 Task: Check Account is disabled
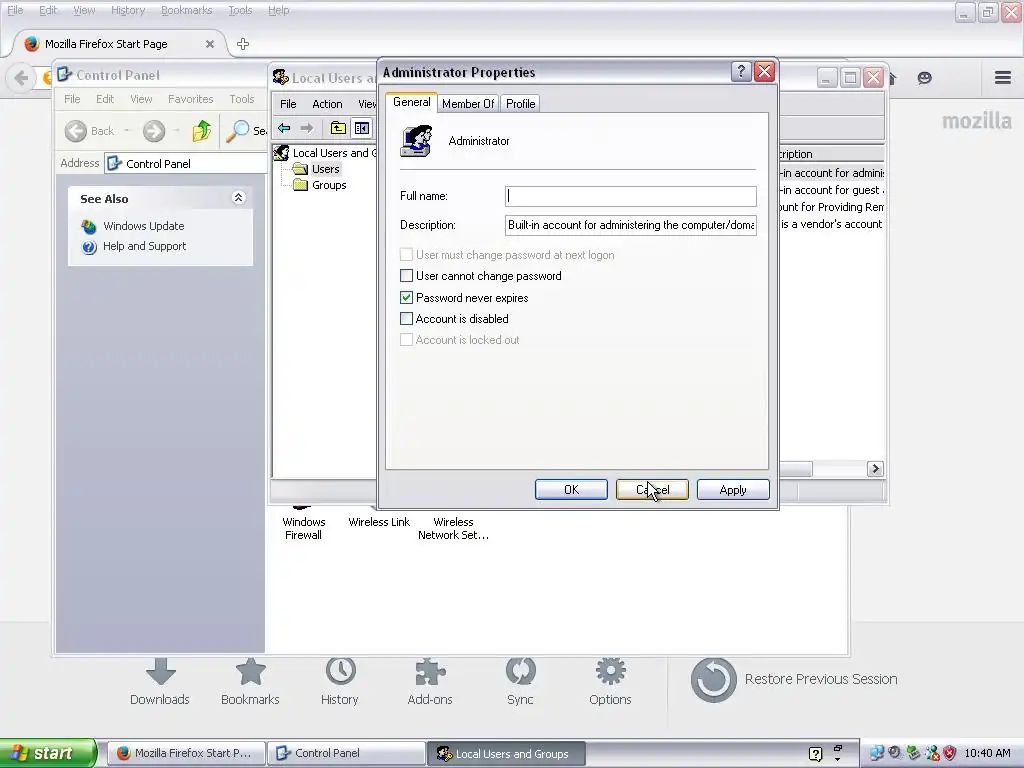[x=406, y=319]
